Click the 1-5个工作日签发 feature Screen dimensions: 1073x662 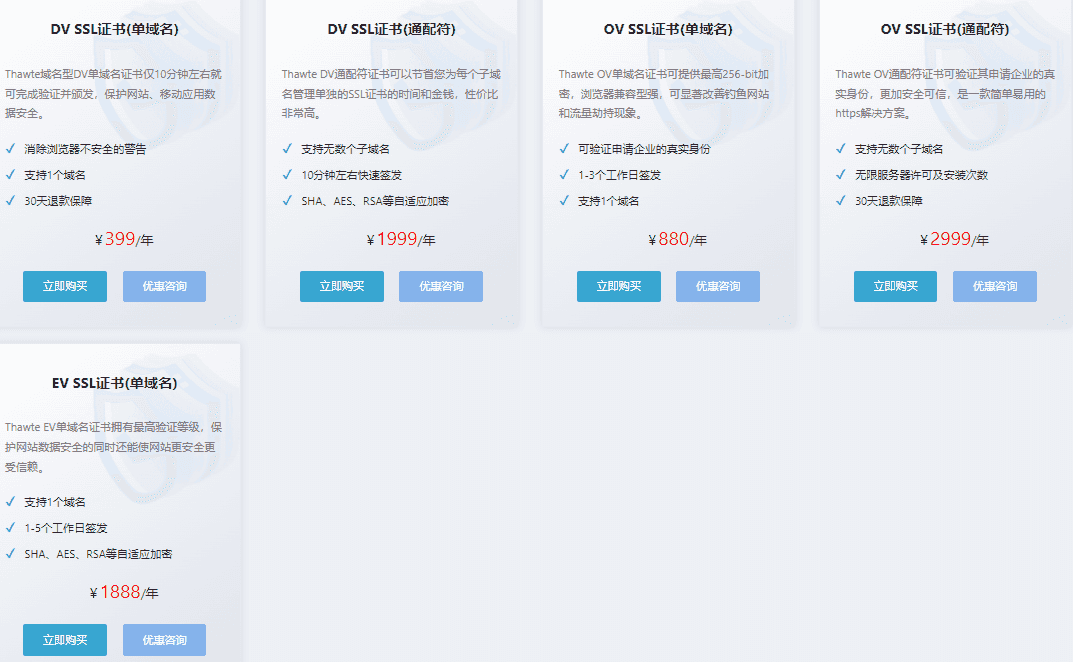tap(66, 529)
